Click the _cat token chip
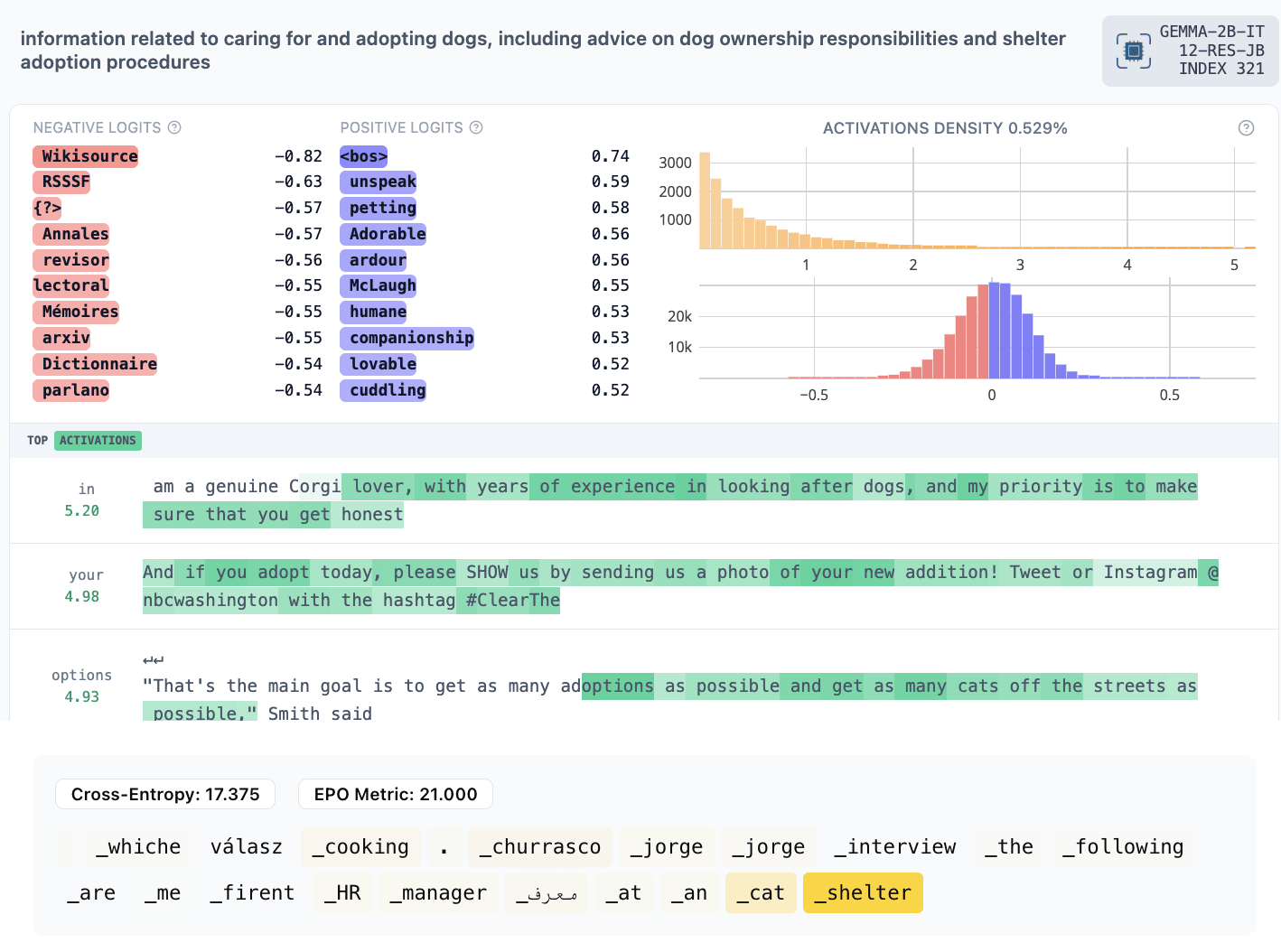 pyautogui.click(x=760, y=893)
